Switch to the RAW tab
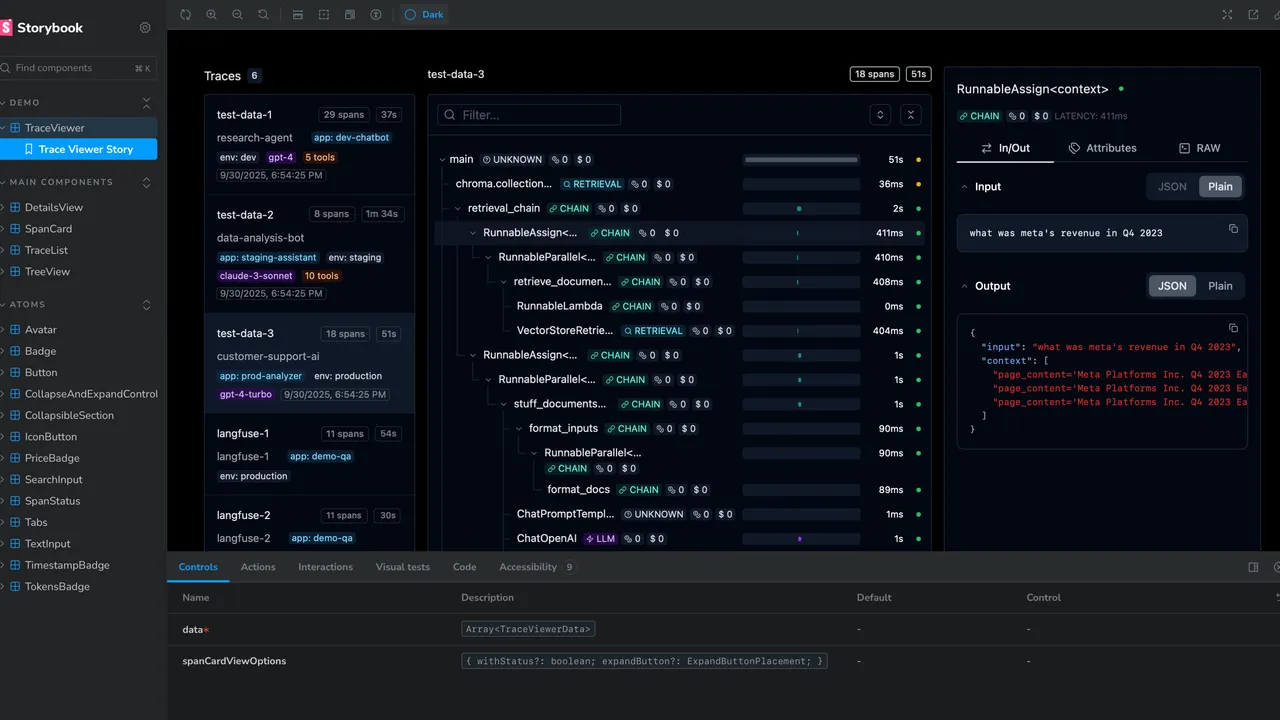The height and width of the screenshot is (720, 1280). click(x=1199, y=148)
